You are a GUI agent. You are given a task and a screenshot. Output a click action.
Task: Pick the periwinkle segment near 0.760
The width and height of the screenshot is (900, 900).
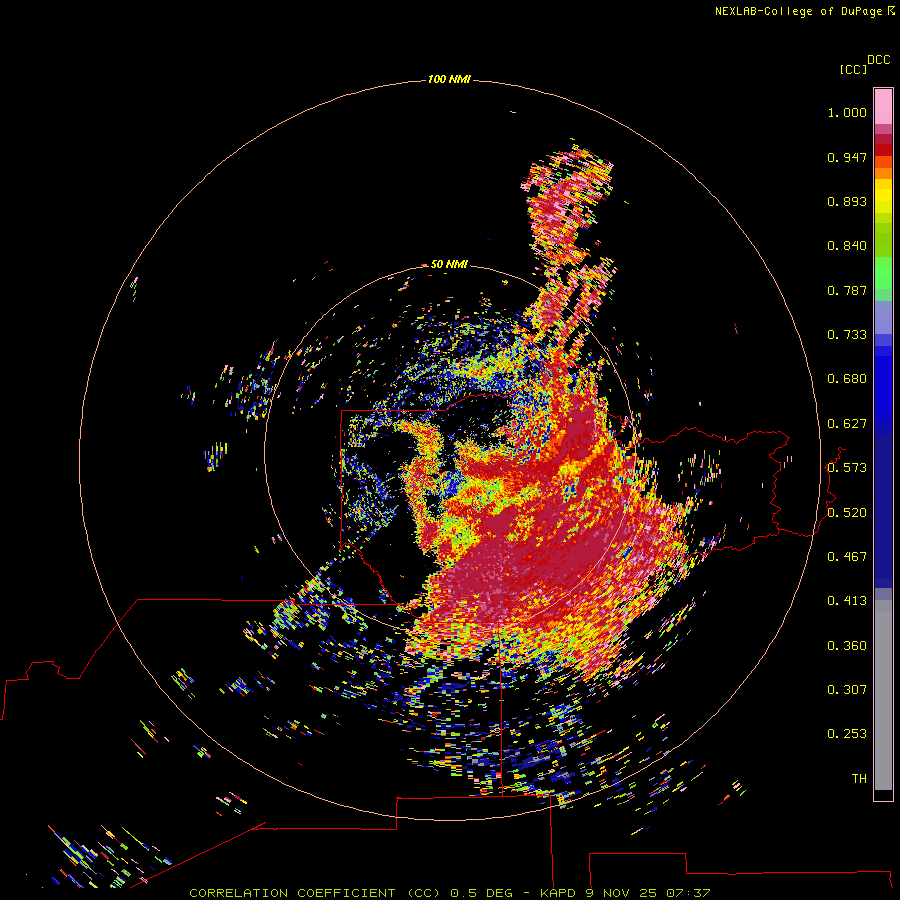click(x=883, y=318)
